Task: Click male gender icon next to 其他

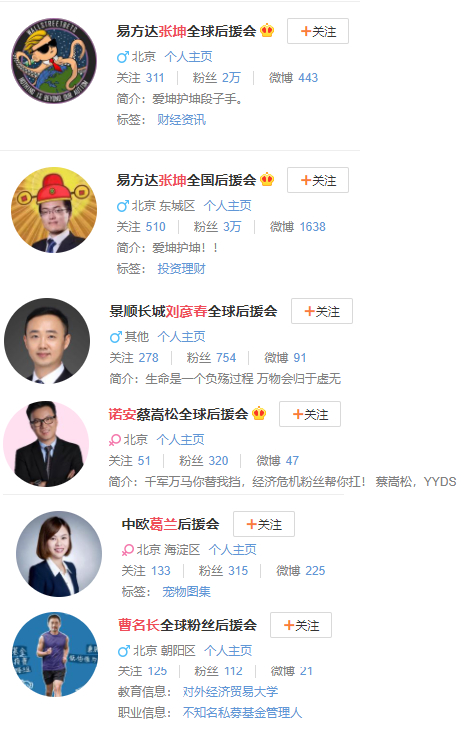Action: coord(115,337)
